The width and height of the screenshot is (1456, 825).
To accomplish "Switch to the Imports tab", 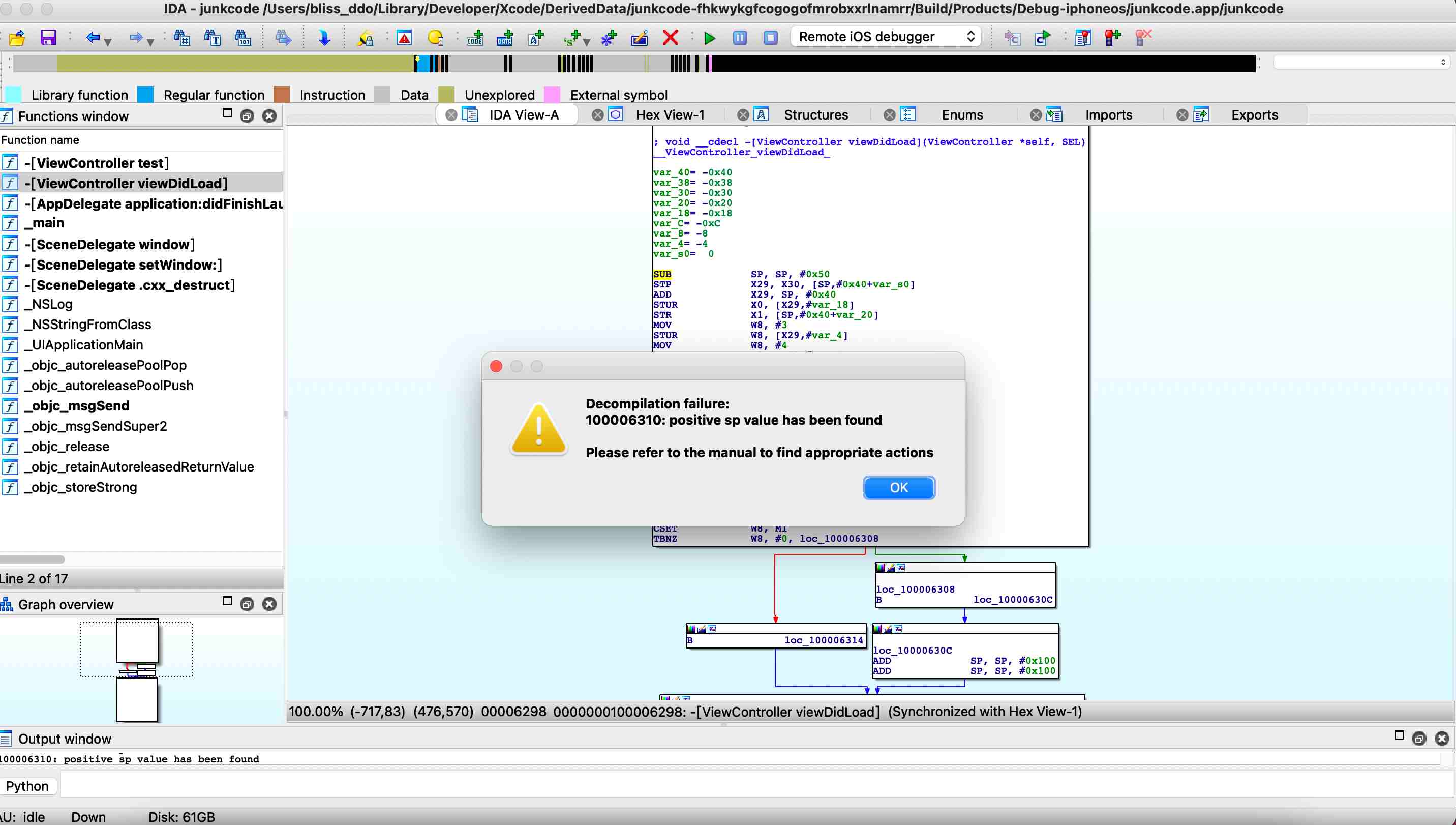I will pyautogui.click(x=1108, y=115).
